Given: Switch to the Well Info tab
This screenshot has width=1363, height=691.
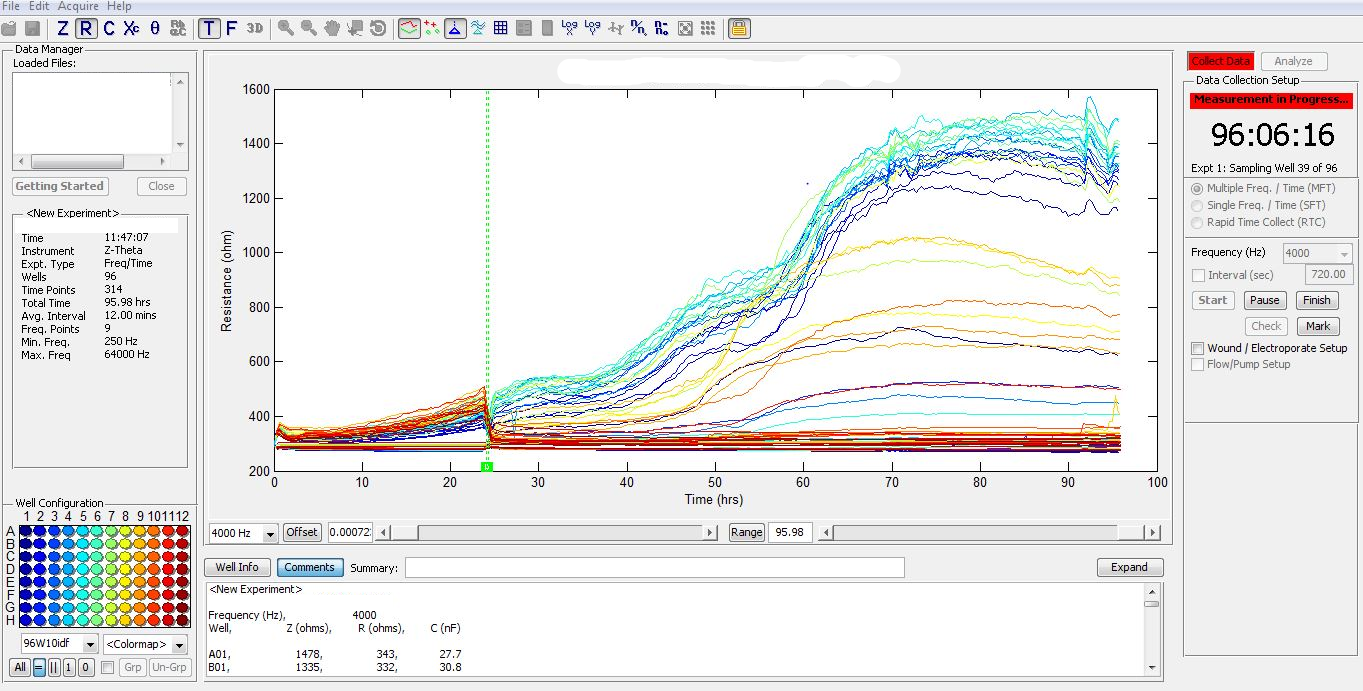Looking at the screenshot, I should pyautogui.click(x=237, y=567).
